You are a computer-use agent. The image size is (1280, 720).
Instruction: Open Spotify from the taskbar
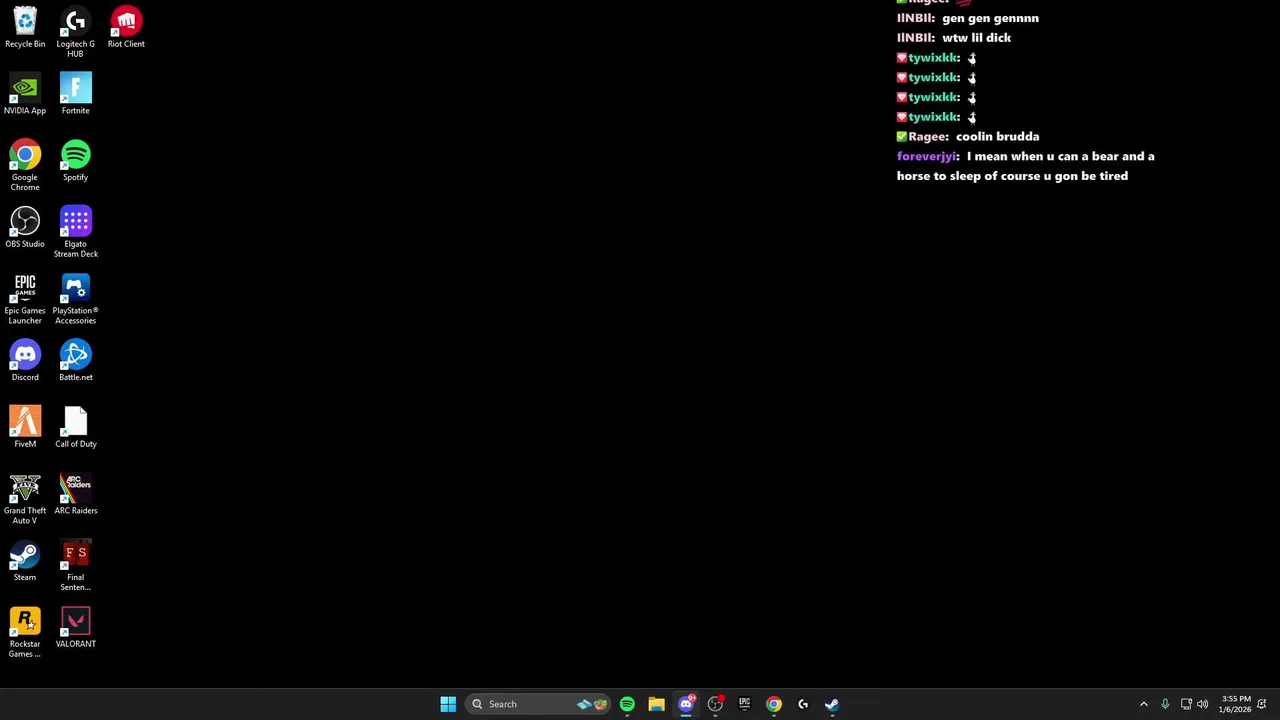pos(627,704)
